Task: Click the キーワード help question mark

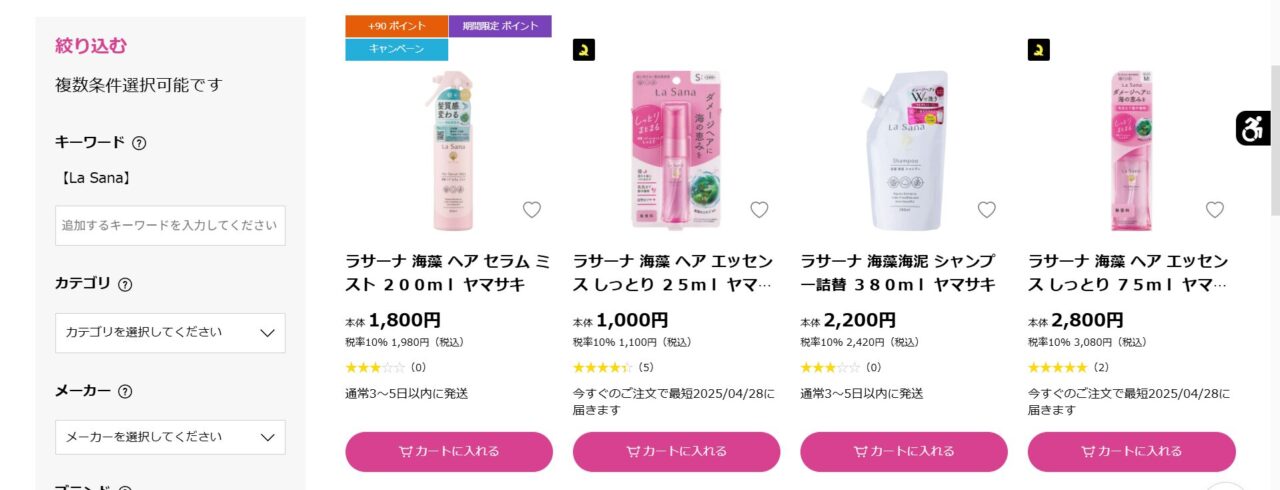Action: tap(139, 143)
